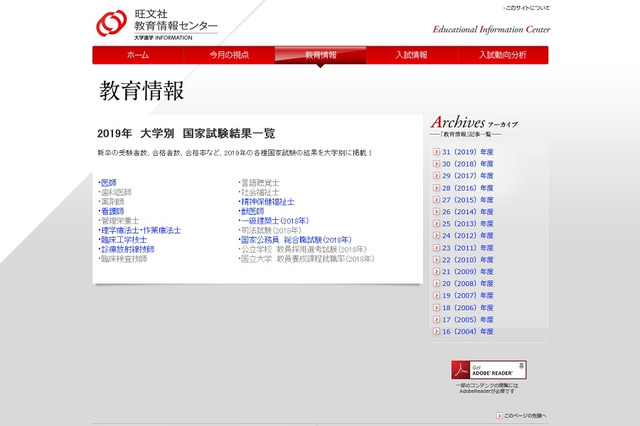
Task: Click the grayed 薬剤師 entry
Action: tap(112, 202)
